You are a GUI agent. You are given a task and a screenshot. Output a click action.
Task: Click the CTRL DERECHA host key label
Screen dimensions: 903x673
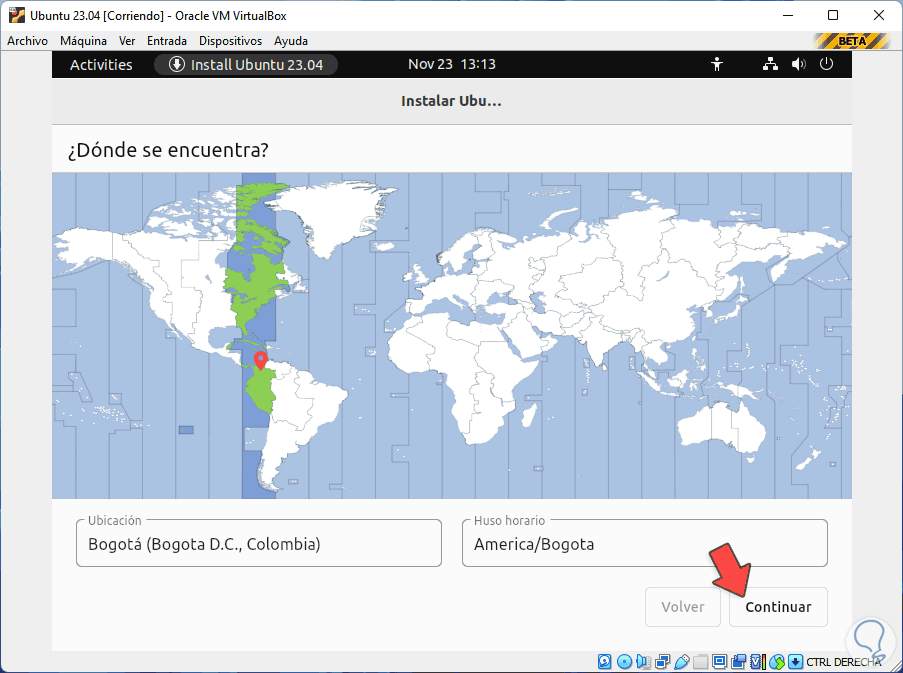click(844, 662)
